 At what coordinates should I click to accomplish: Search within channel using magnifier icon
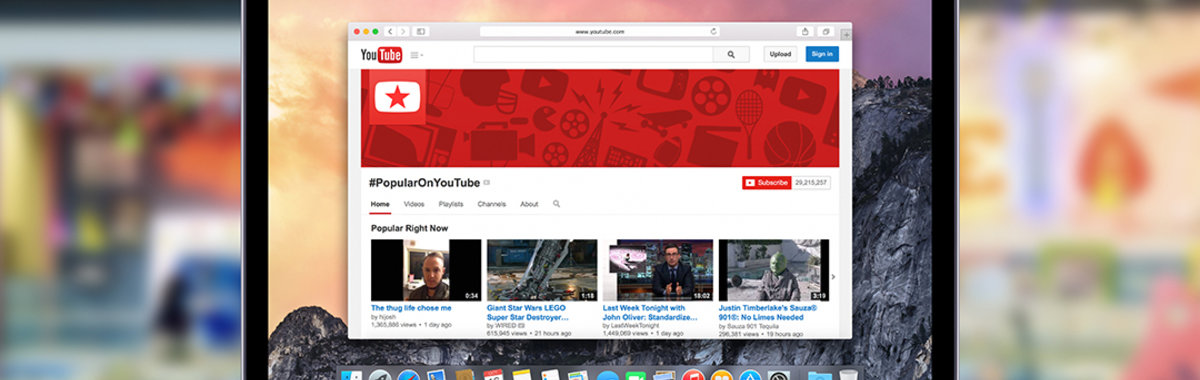coord(557,204)
